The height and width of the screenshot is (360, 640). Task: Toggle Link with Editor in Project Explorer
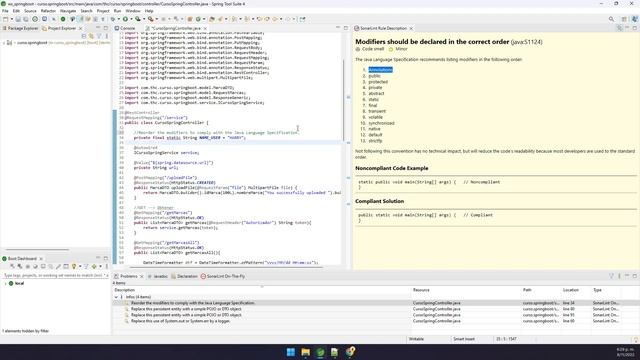[x=91, y=36]
